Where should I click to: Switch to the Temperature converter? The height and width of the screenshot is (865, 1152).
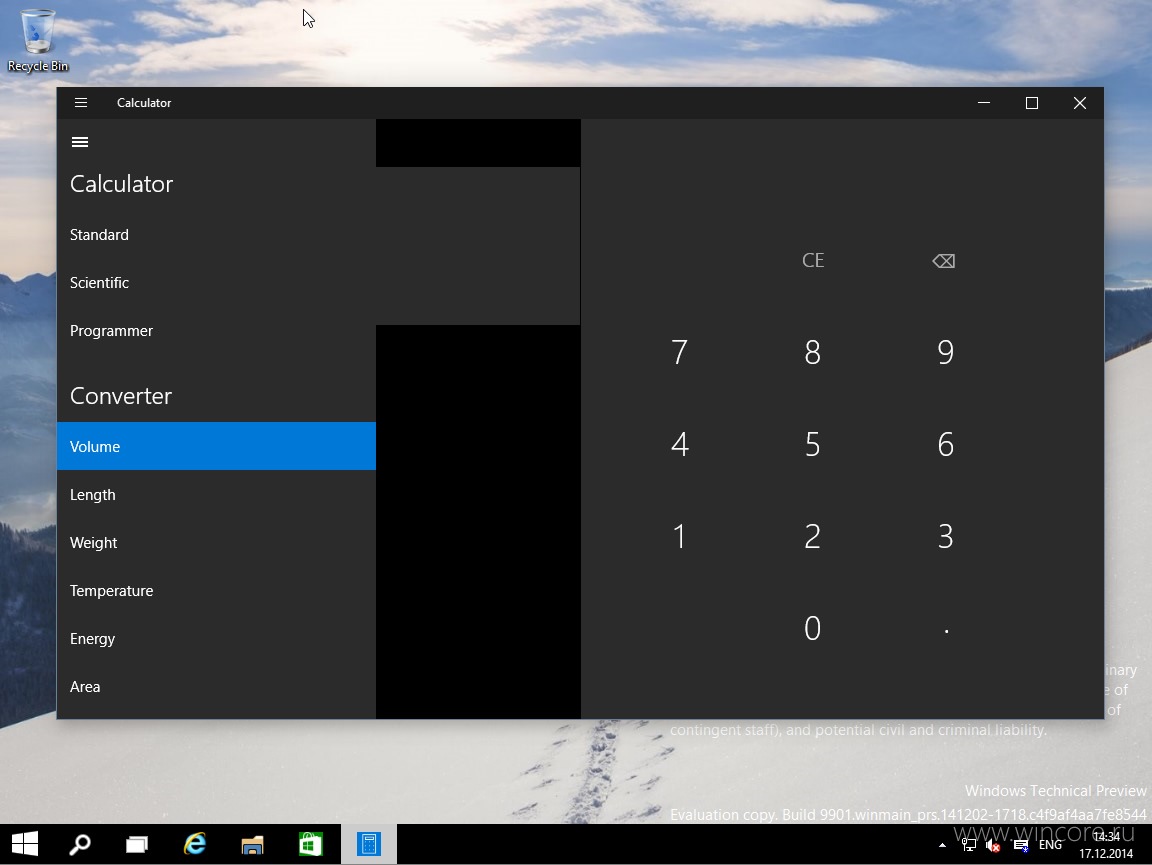coord(216,591)
